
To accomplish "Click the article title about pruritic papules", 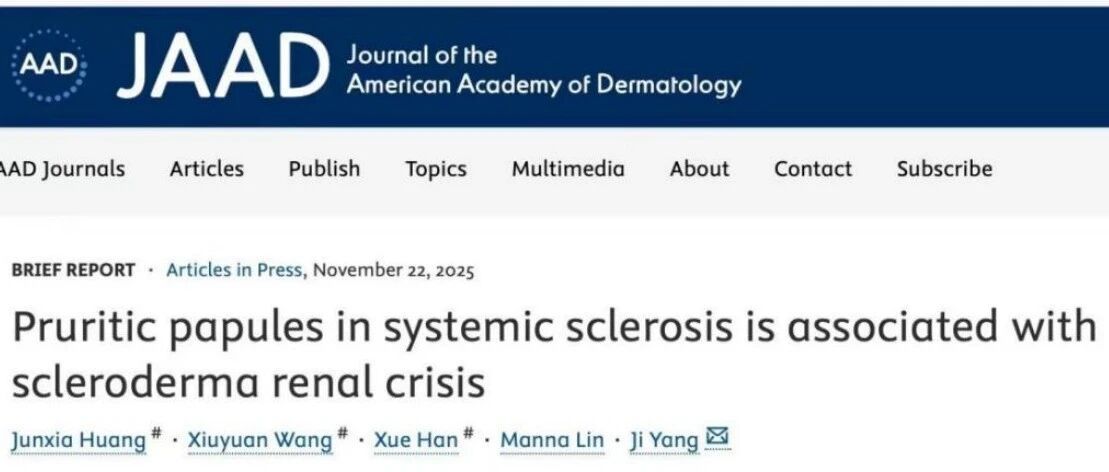I will [553, 354].
